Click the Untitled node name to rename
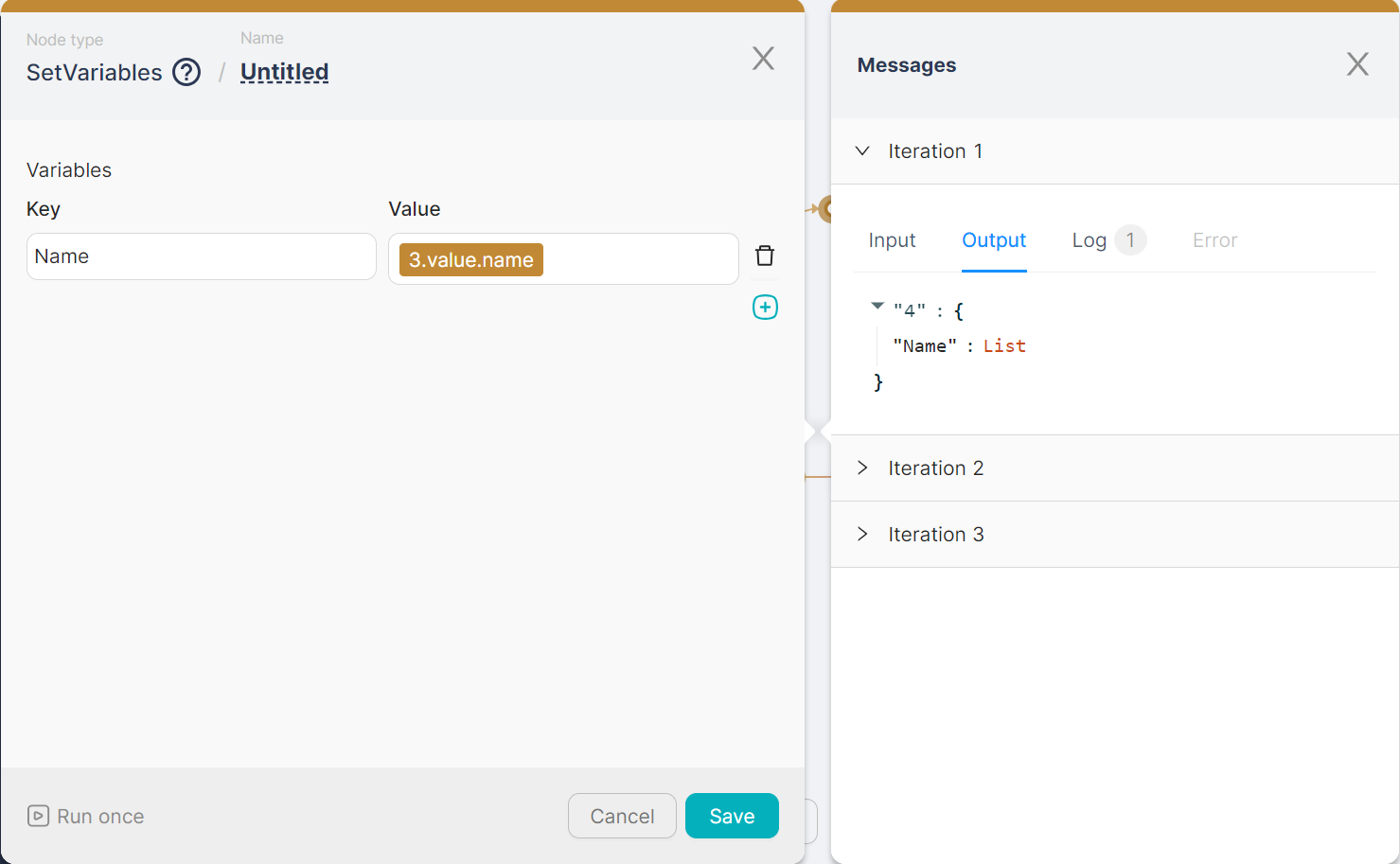 tap(284, 72)
